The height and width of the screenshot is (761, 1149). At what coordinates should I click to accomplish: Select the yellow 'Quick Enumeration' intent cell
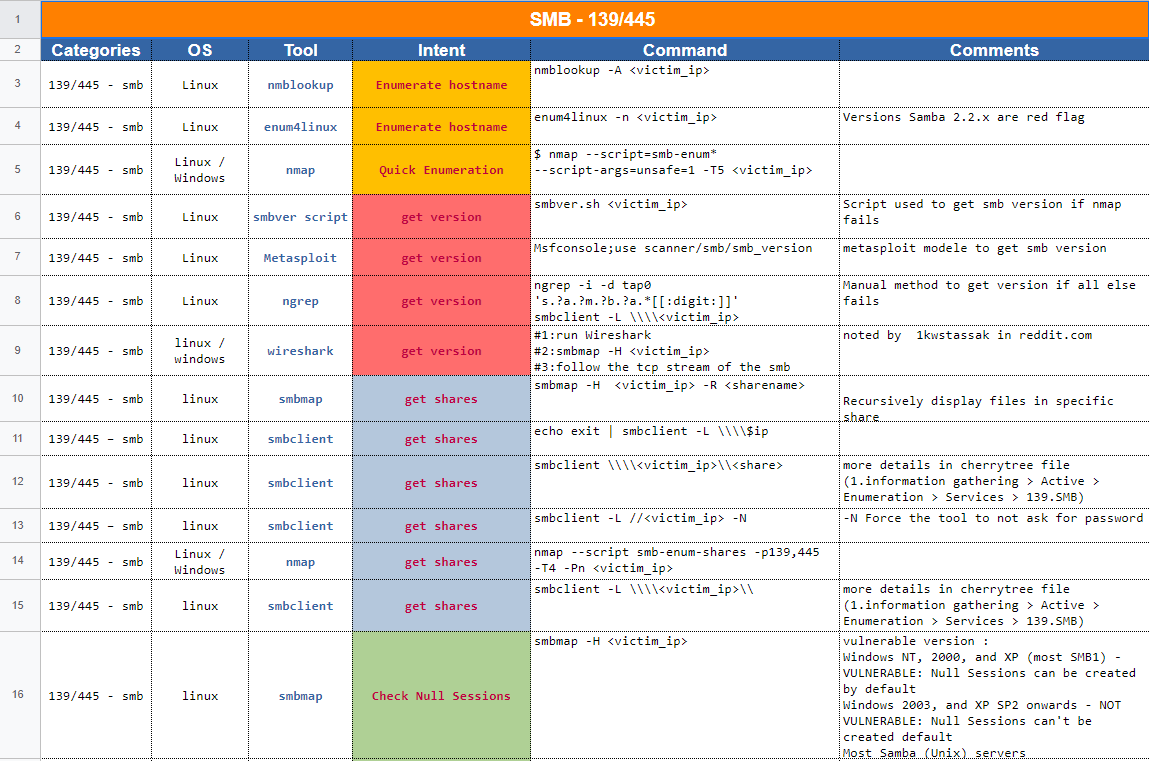click(441, 169)
